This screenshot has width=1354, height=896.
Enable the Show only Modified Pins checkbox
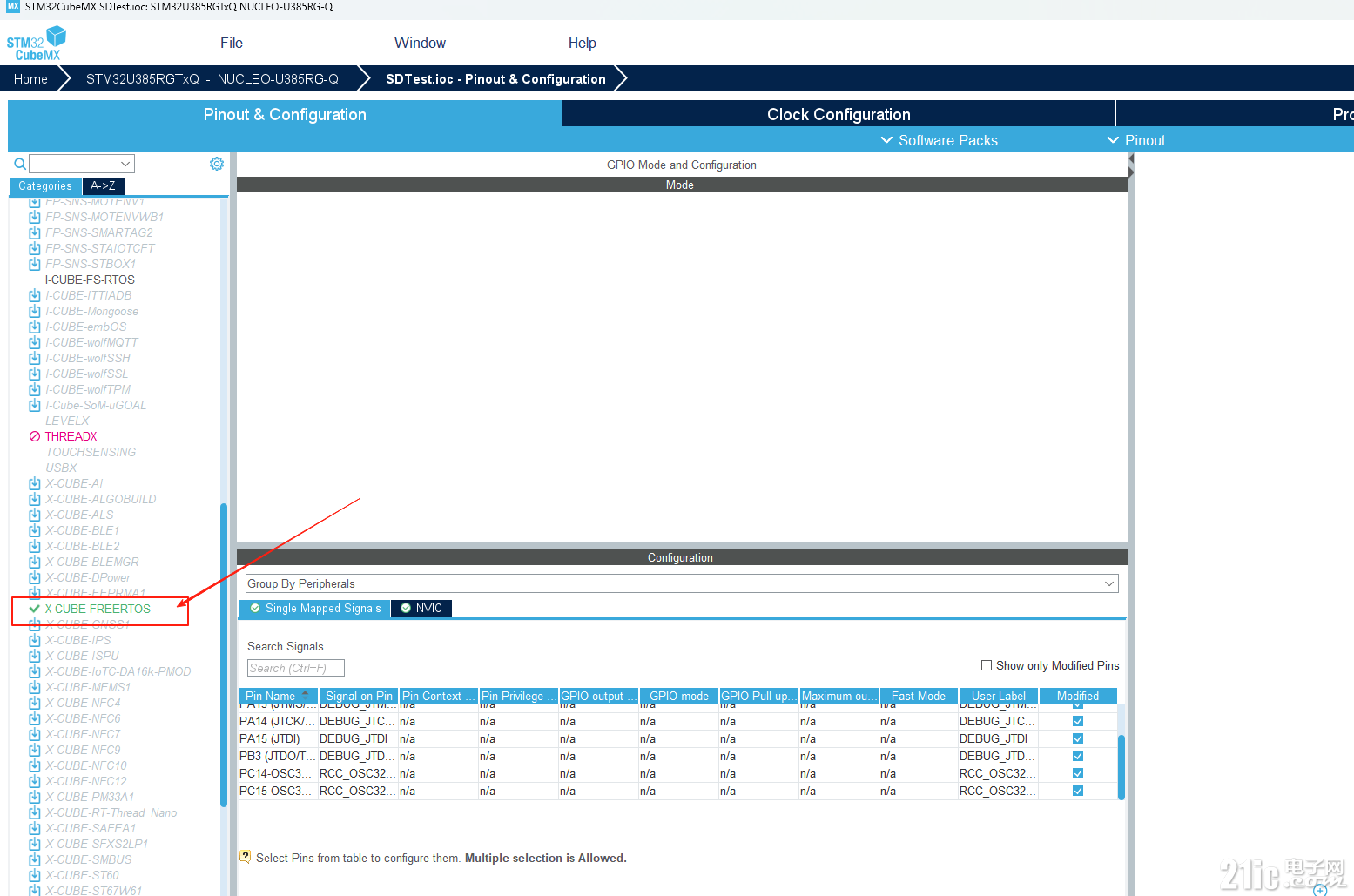click(987, 665)
